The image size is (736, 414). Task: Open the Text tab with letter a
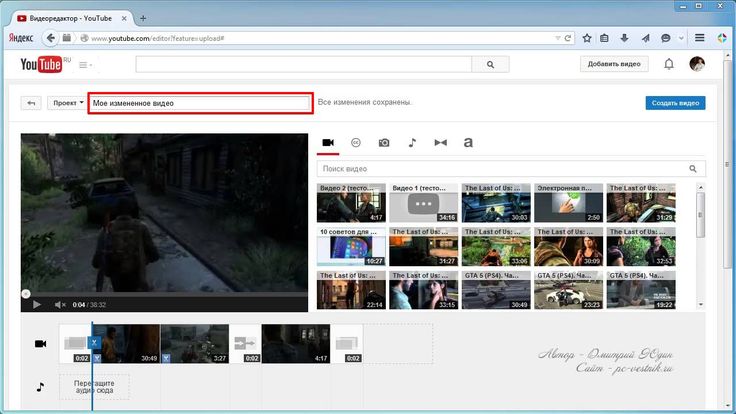click(x=468, y=143)
